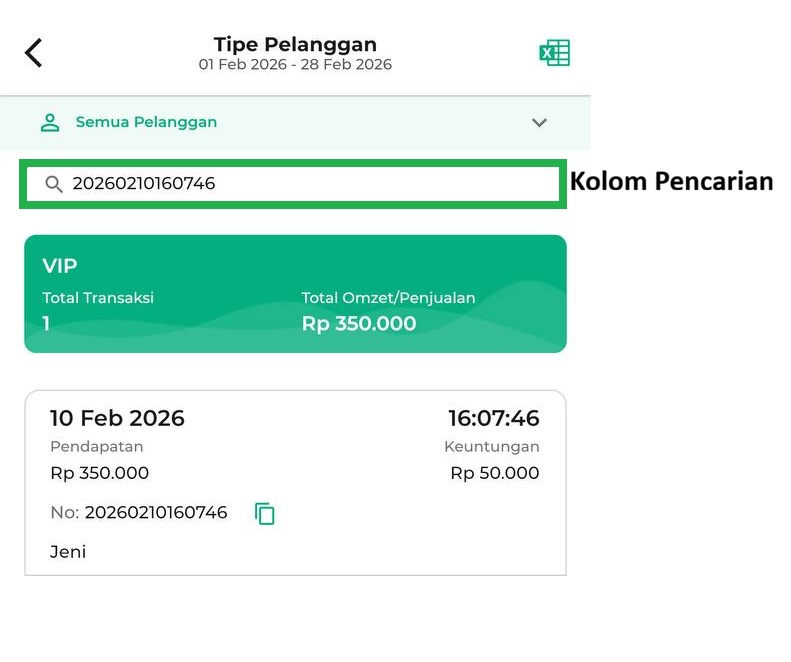Copy the transaction number with copy icon
The height and width of the screenshot is (662, 791).
[x=265, y=514]
